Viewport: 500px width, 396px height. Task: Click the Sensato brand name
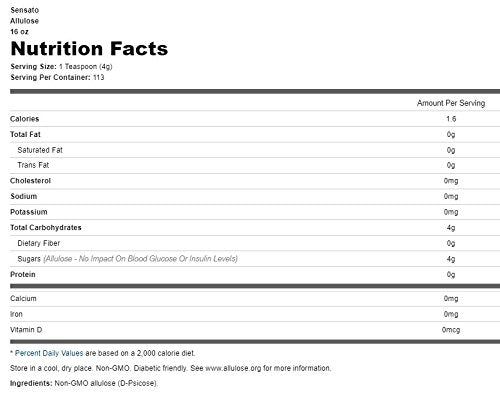[24, 10]
